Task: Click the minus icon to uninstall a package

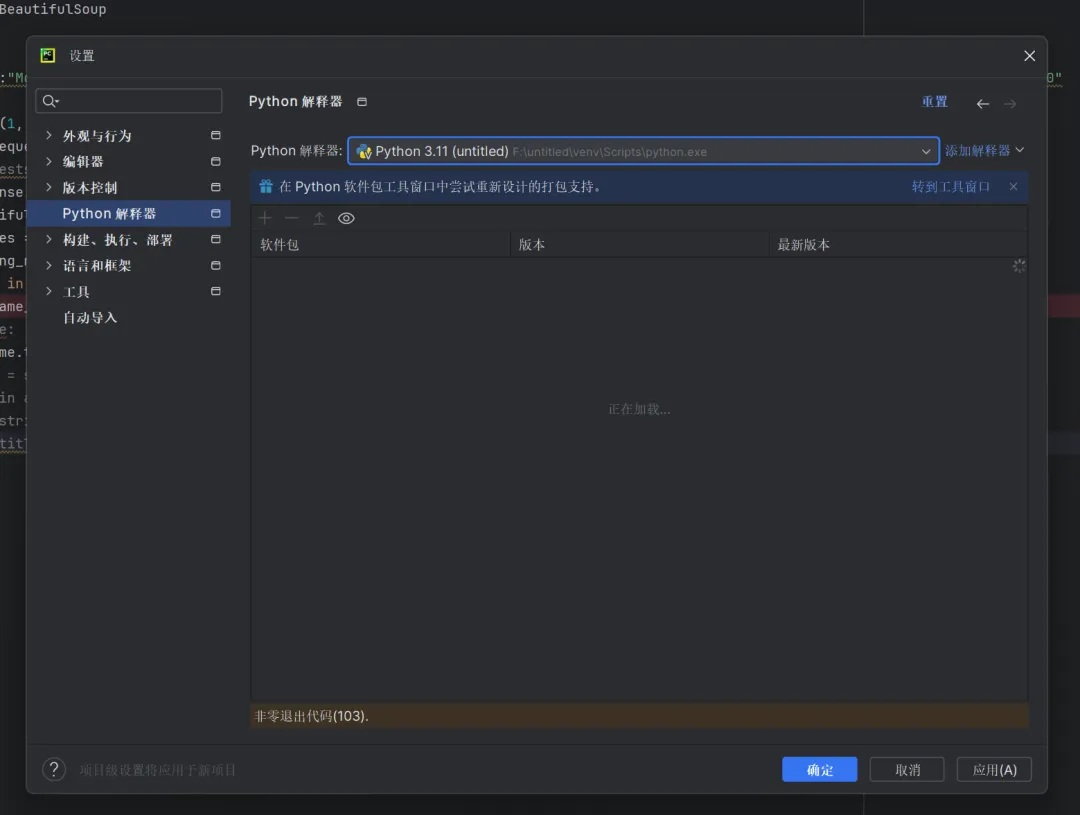Action: tap(292, 218)
